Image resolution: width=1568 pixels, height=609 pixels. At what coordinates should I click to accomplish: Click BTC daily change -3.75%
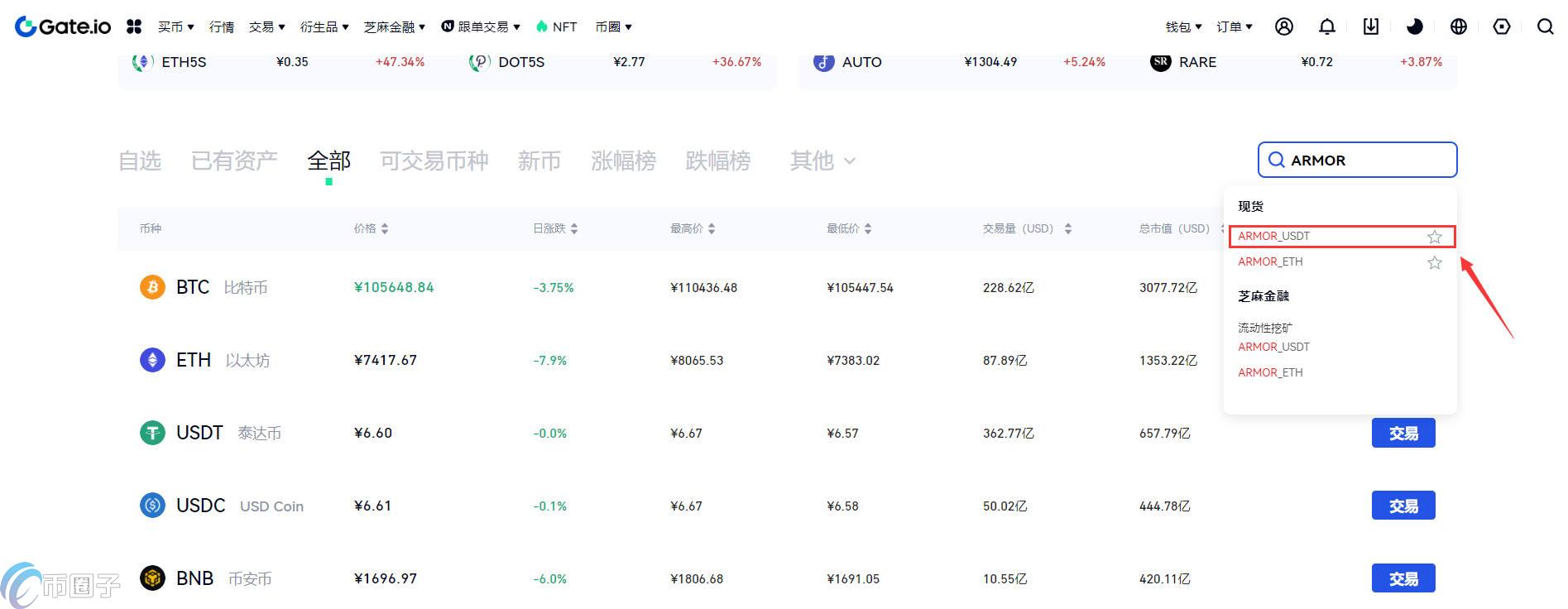pyautogui.click(x=554, y=287)
